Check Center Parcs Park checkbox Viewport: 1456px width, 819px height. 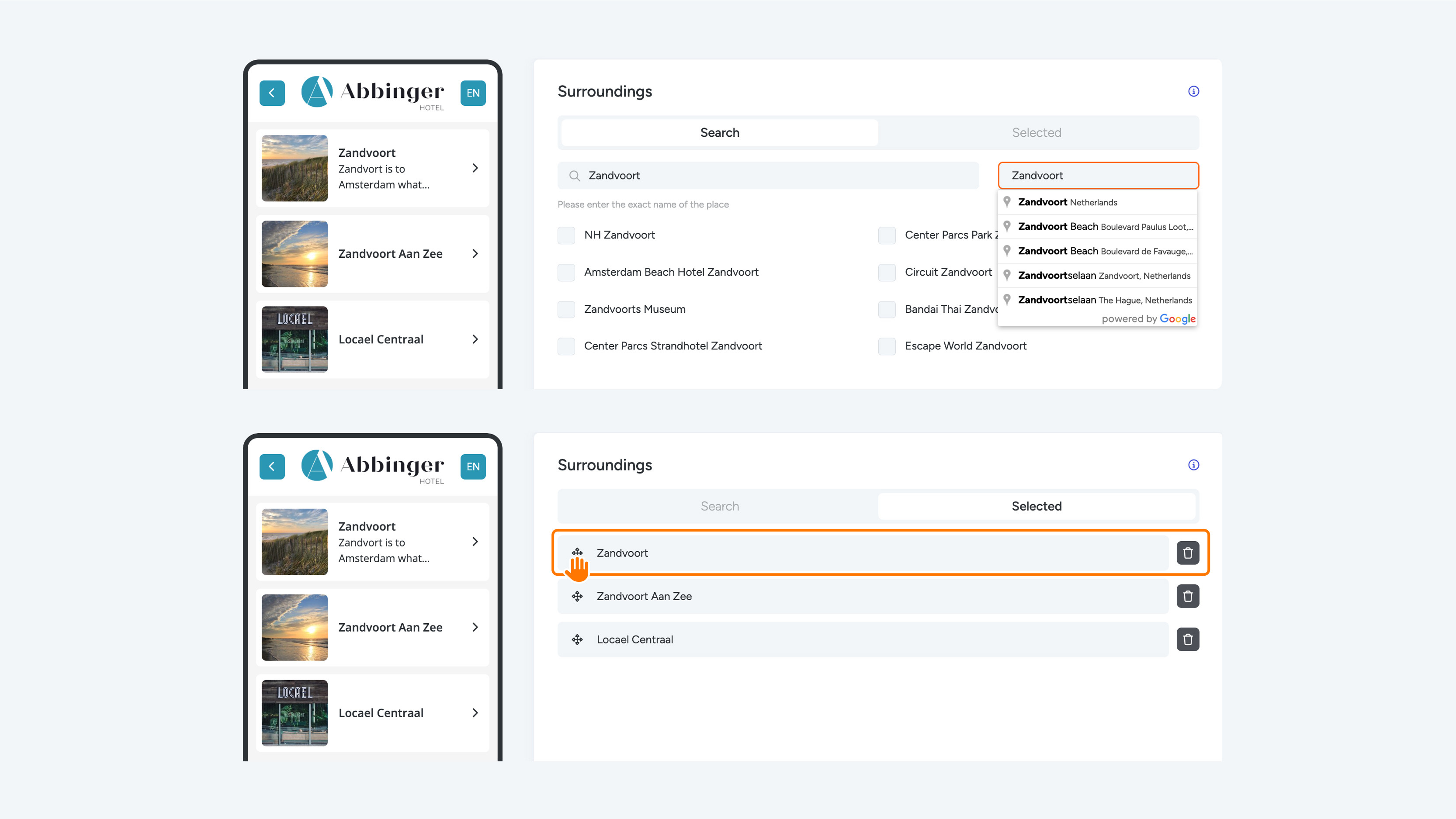(886, 235)
